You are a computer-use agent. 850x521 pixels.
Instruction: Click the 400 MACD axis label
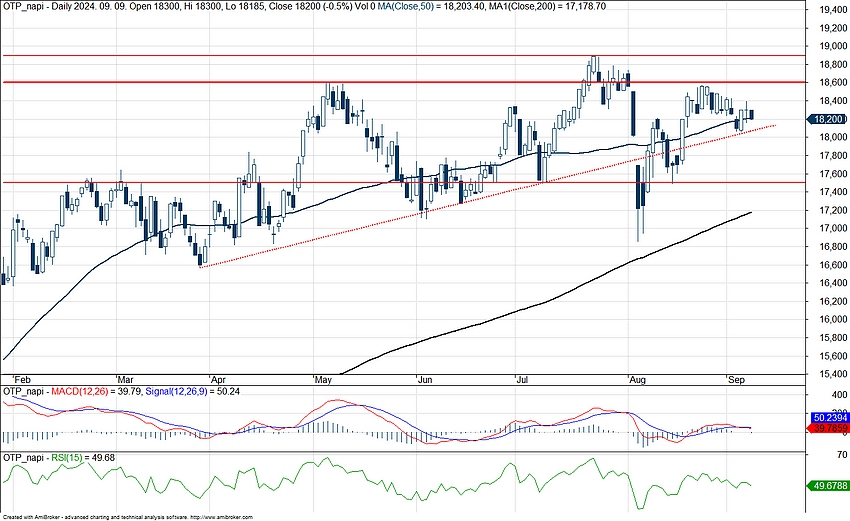[x=841, y=395]
